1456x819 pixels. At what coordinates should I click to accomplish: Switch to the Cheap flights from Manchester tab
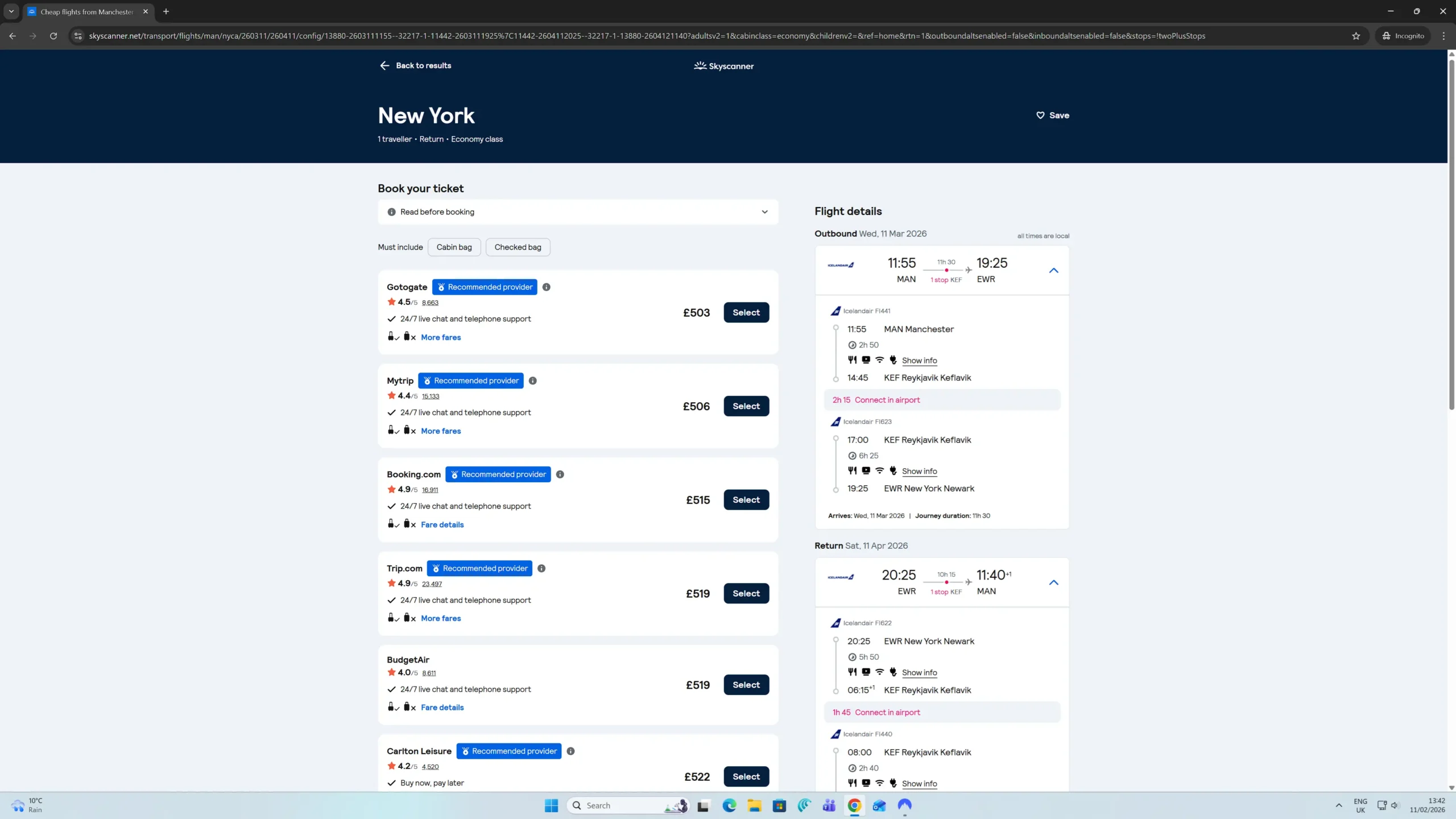click(86, 11)
